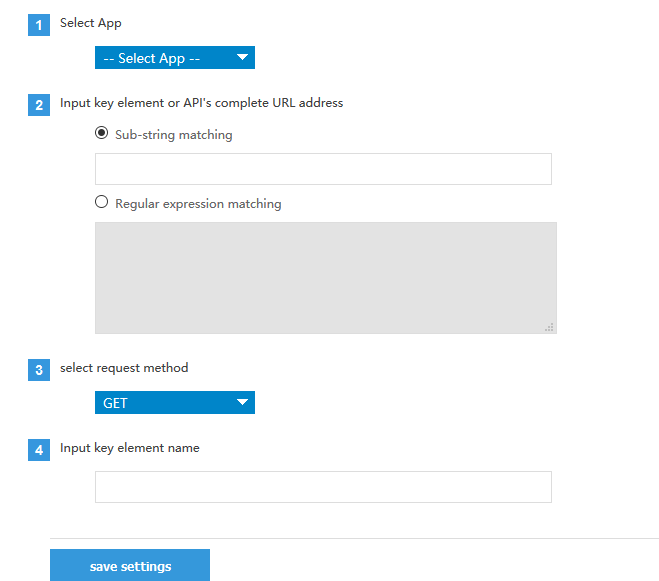Focus the key element name input box
This screenshot has height=581, width=659.
point(323,487)
